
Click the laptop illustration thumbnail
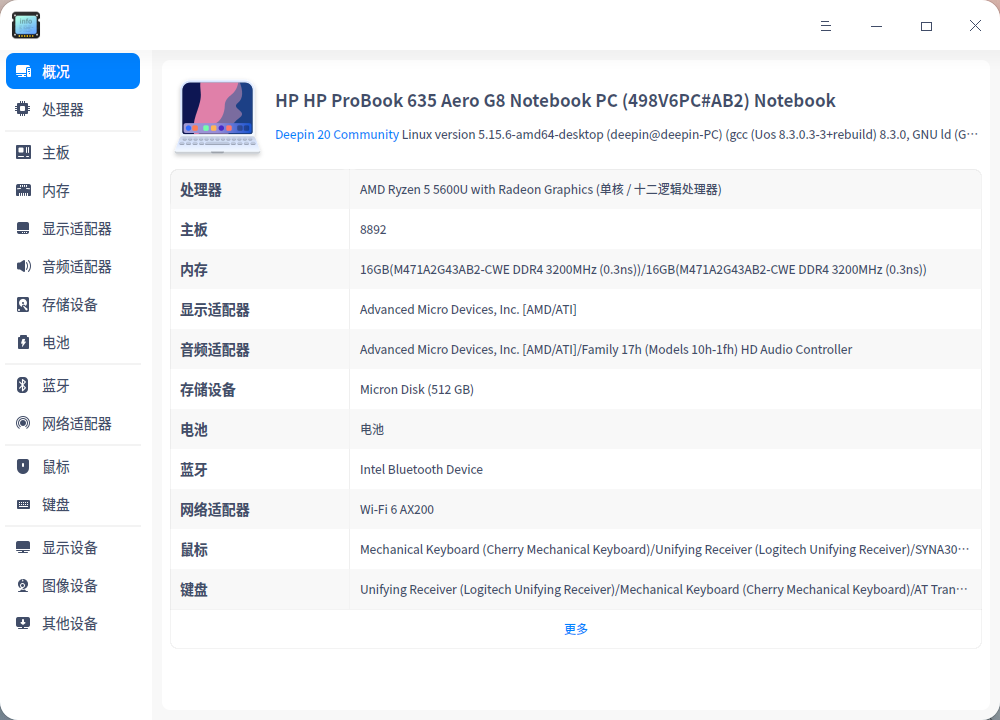click(217, 117)
